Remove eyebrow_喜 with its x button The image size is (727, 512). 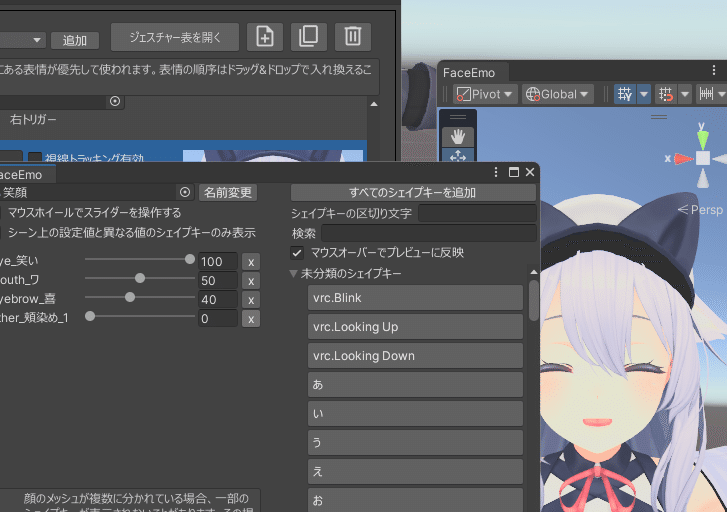(x=251, y=300)
